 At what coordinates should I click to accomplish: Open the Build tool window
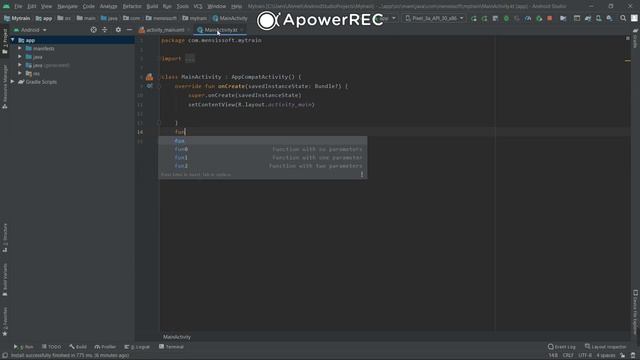(x=78, y=347)
